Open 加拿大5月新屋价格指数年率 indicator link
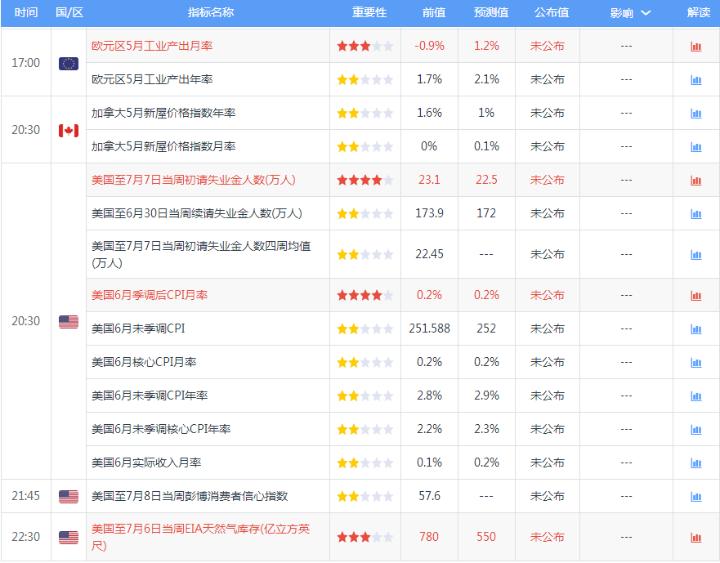This screenshot has width=720, height=563. tap(163, 113)
